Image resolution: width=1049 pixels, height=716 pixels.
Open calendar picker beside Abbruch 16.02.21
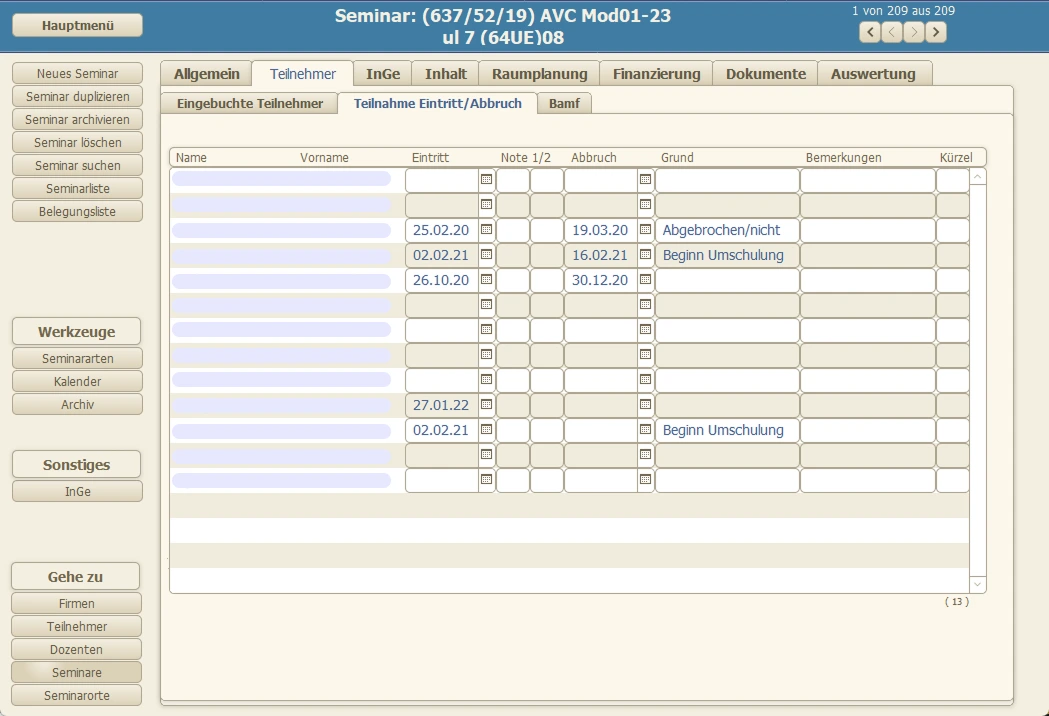point(646,255)
